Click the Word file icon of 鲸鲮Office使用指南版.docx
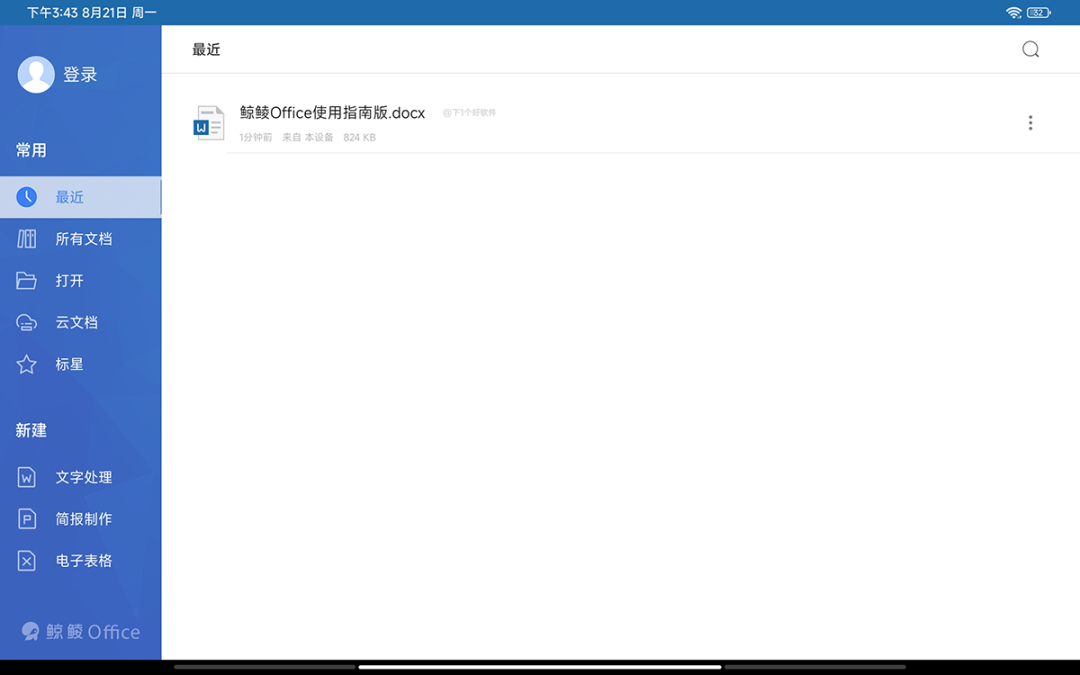1080x675 pixels. [209, 123]
